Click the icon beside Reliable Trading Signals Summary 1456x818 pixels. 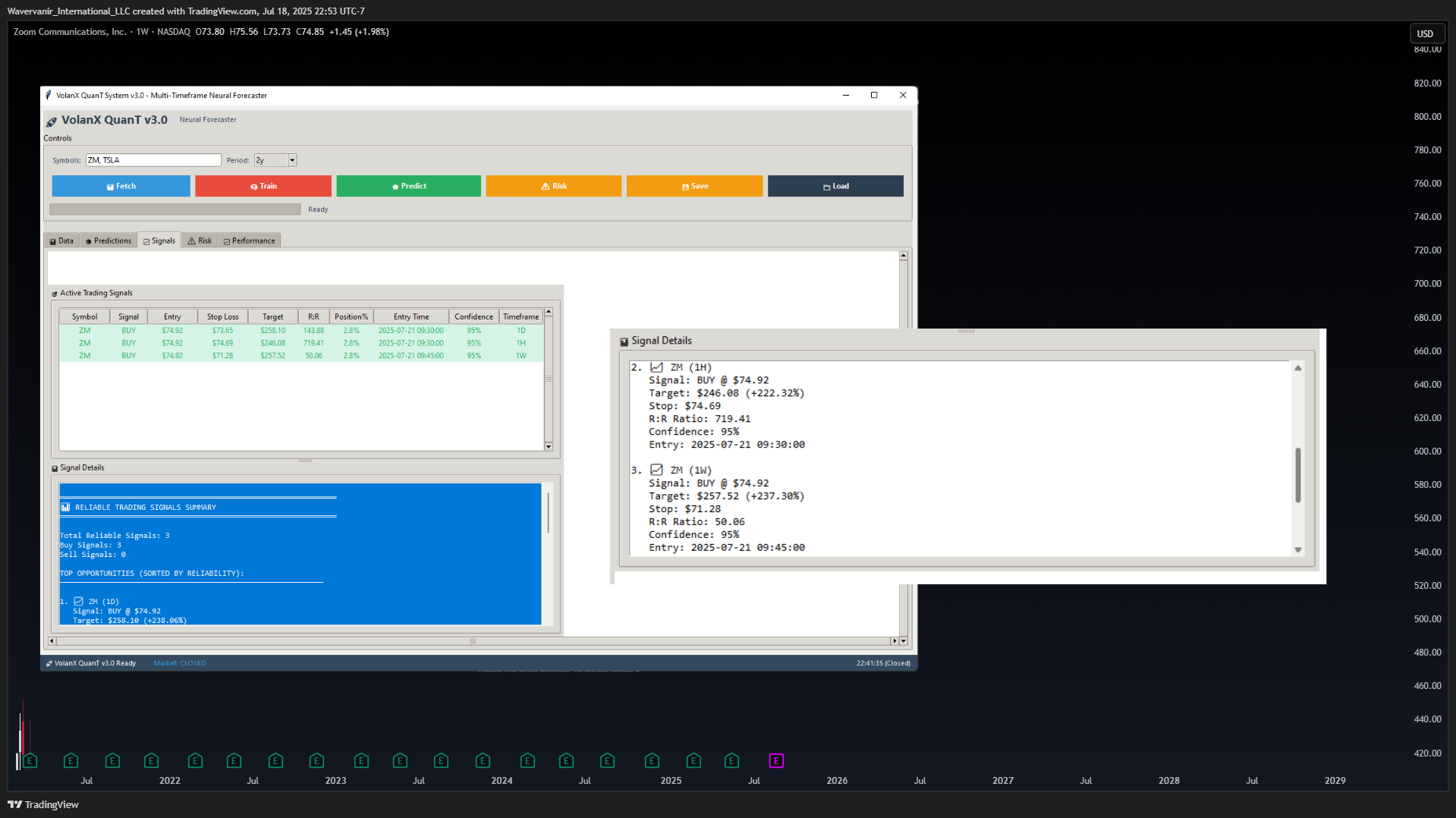click(x=65, y=507)
